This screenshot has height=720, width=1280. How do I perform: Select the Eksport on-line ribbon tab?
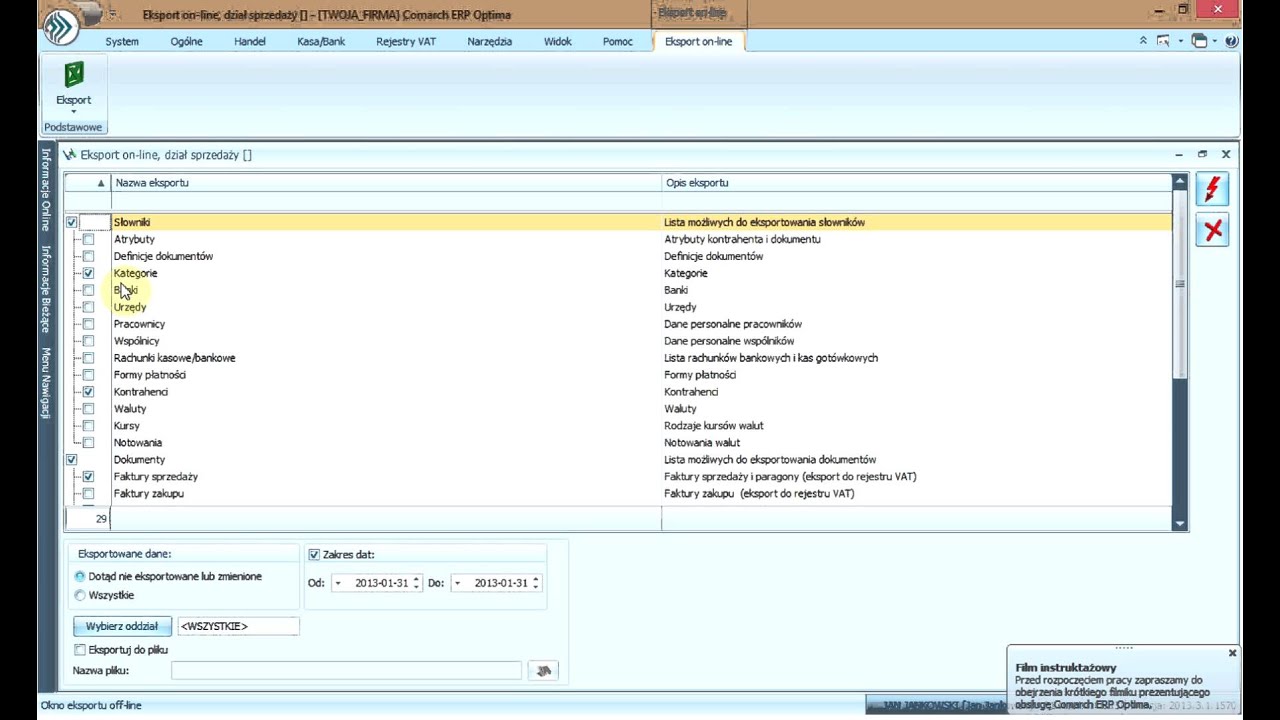pyautogui.click(x=698, y=41)
